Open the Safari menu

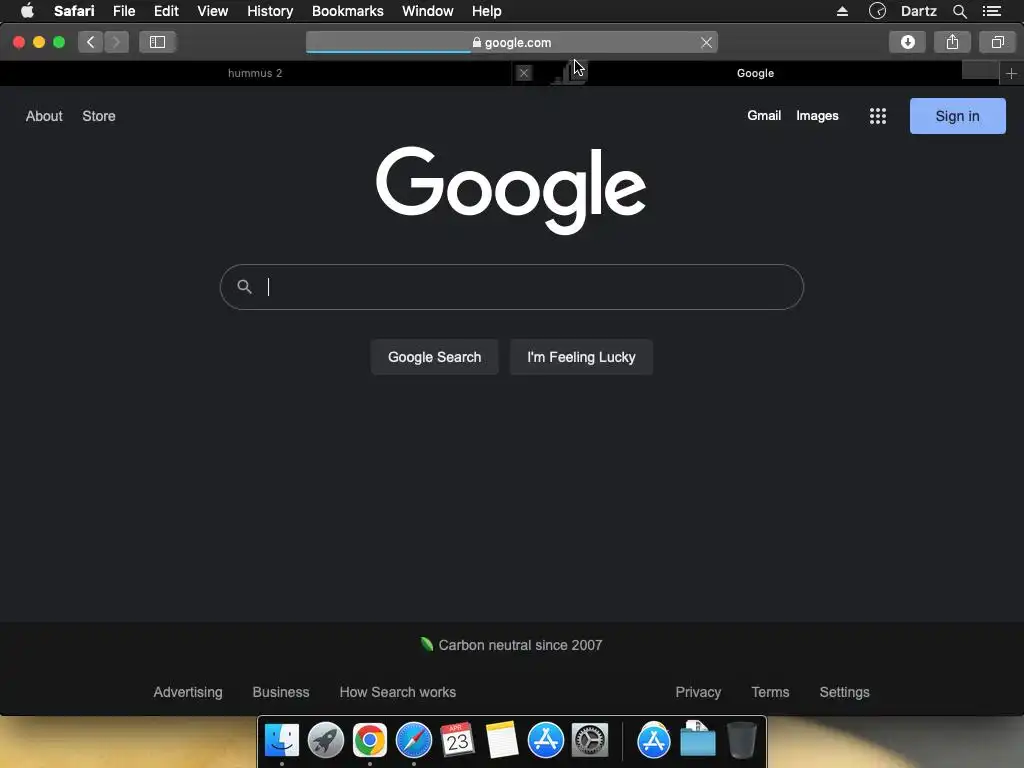(x=74, y=11)
